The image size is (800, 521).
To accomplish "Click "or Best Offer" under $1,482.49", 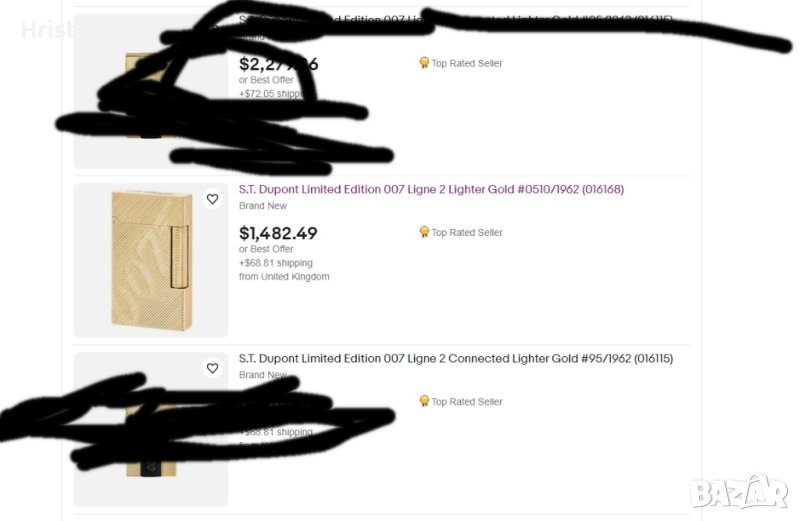I will point(266,249).
